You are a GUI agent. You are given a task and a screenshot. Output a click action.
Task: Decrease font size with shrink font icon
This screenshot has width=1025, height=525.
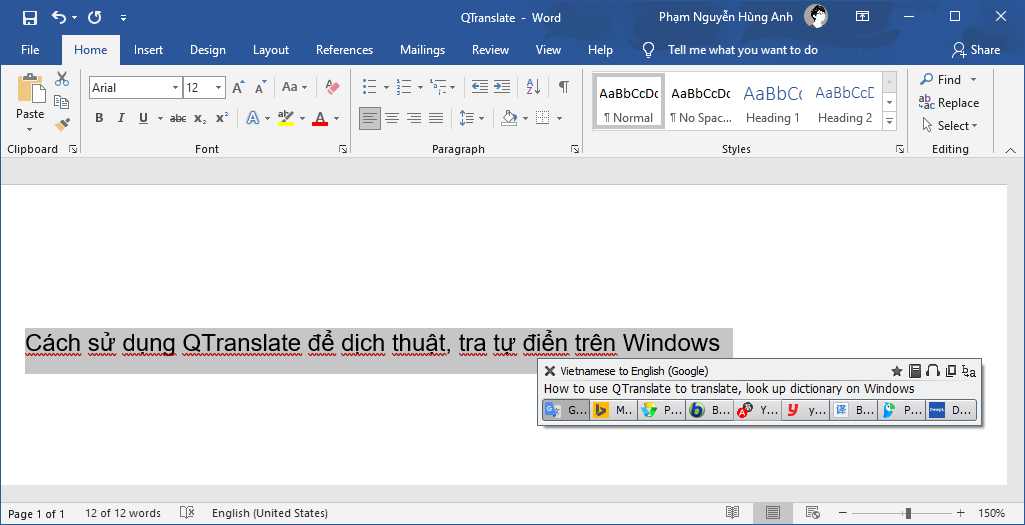click(x=260, y=87)
